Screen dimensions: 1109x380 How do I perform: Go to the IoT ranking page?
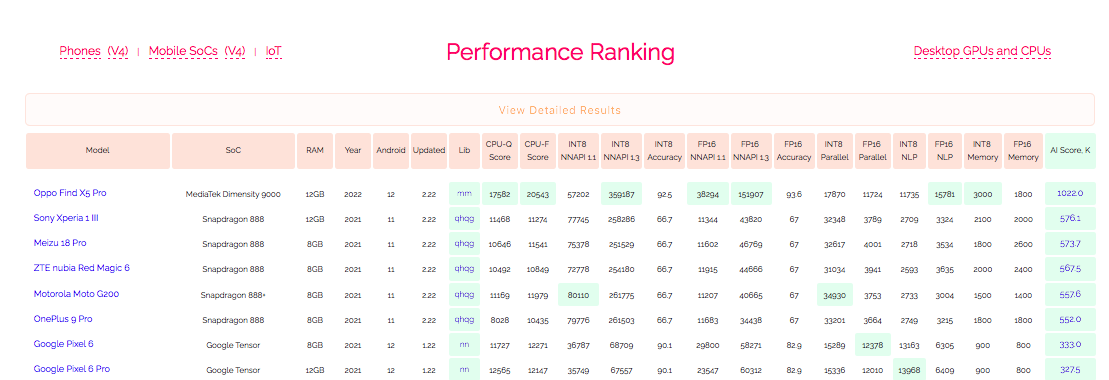pyautogui.click(x=274, y=52)
